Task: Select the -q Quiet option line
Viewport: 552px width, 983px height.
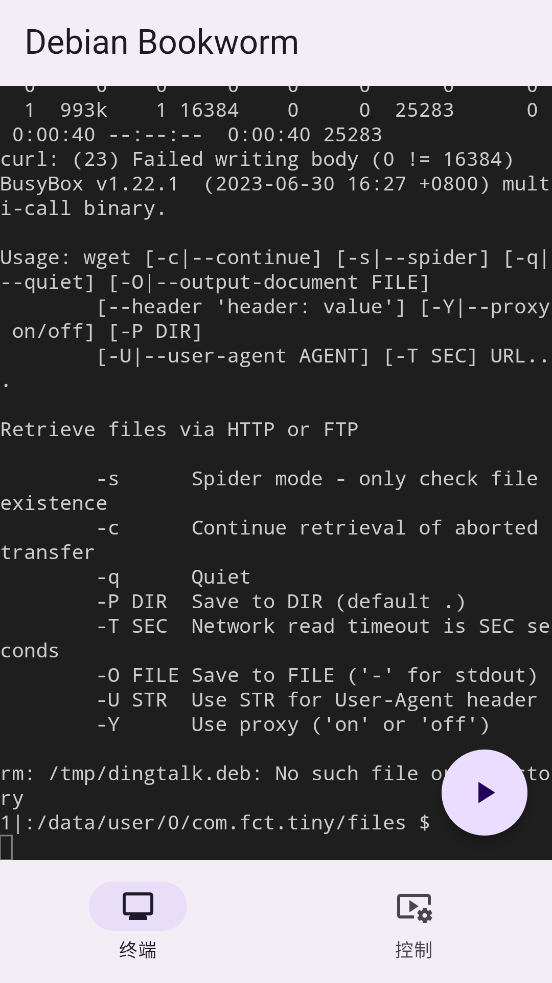Action: pos(174,577)
